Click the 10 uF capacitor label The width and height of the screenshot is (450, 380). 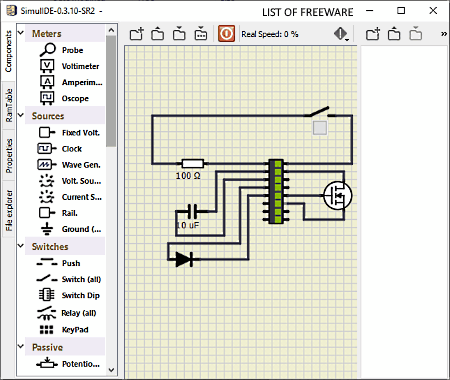click(188, 225)
